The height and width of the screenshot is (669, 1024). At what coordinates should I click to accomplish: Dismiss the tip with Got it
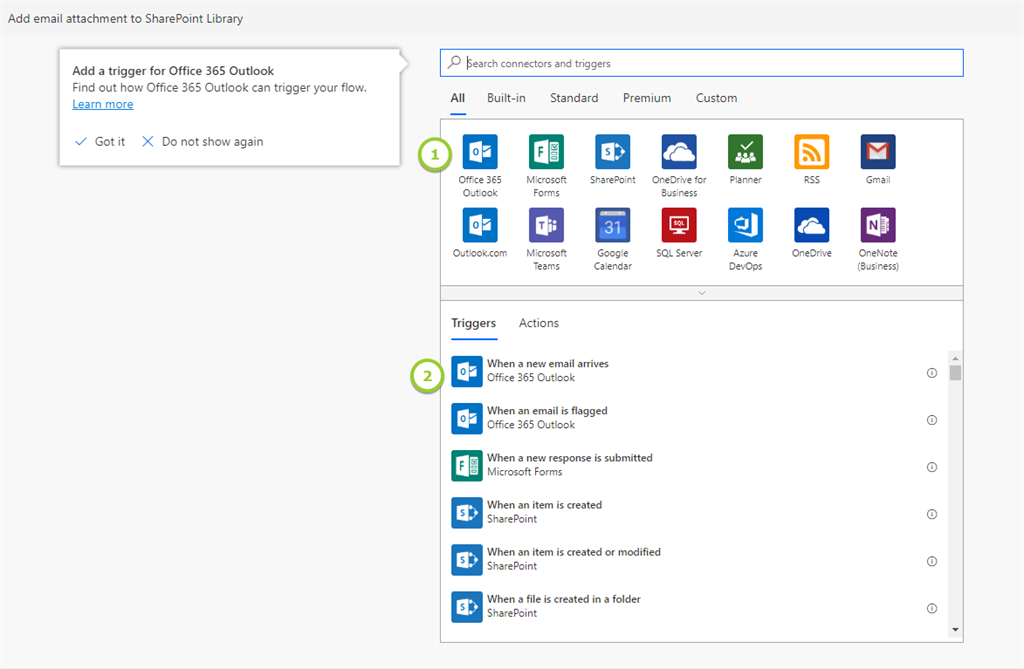pyautogui.click(x=100, y=142)
